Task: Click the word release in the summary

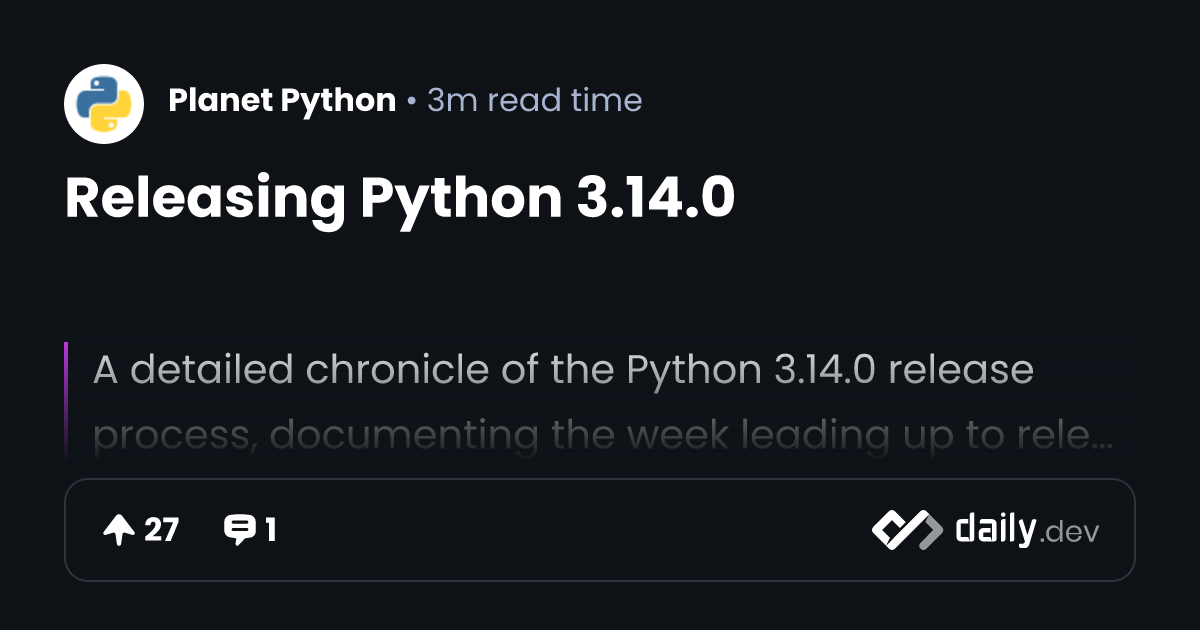Action: tap(961, 371)
